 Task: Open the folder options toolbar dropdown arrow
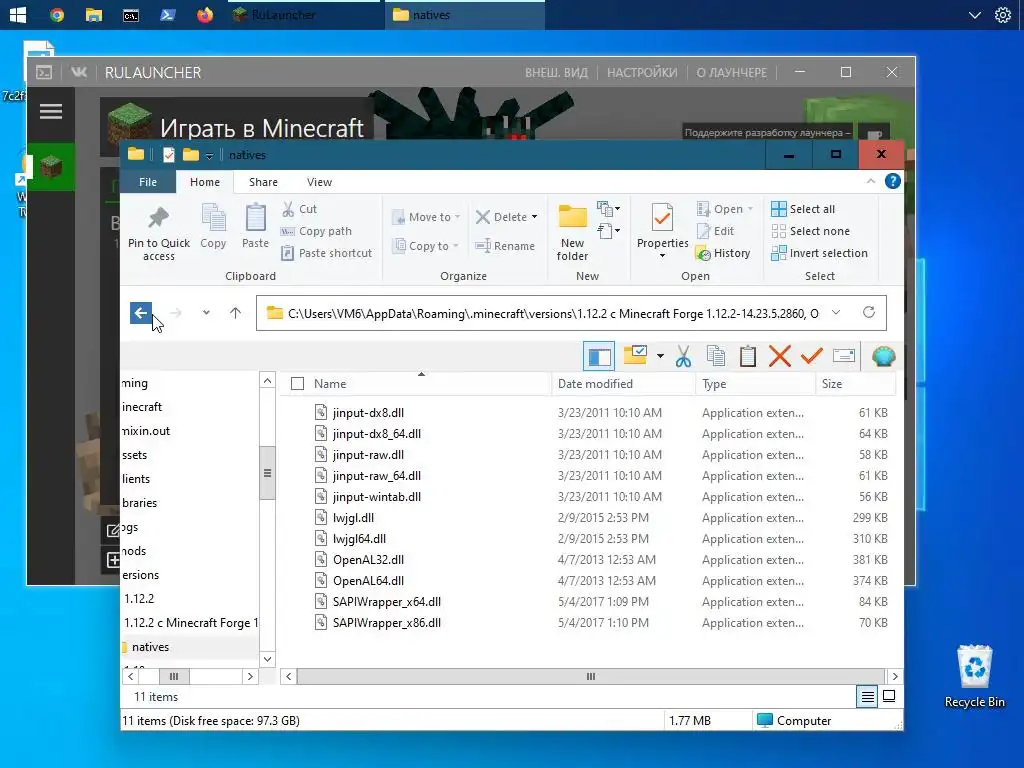pos(660,356)
